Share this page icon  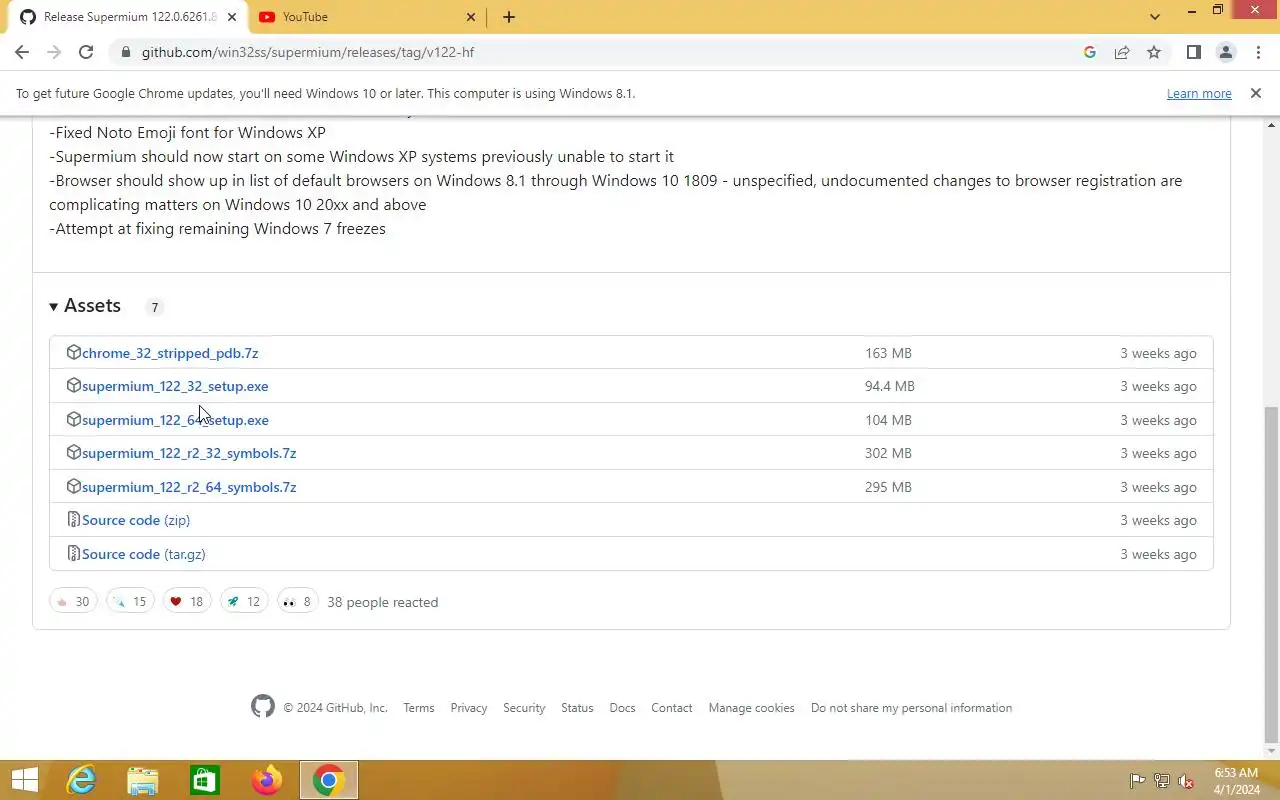tap(1122, 52)
